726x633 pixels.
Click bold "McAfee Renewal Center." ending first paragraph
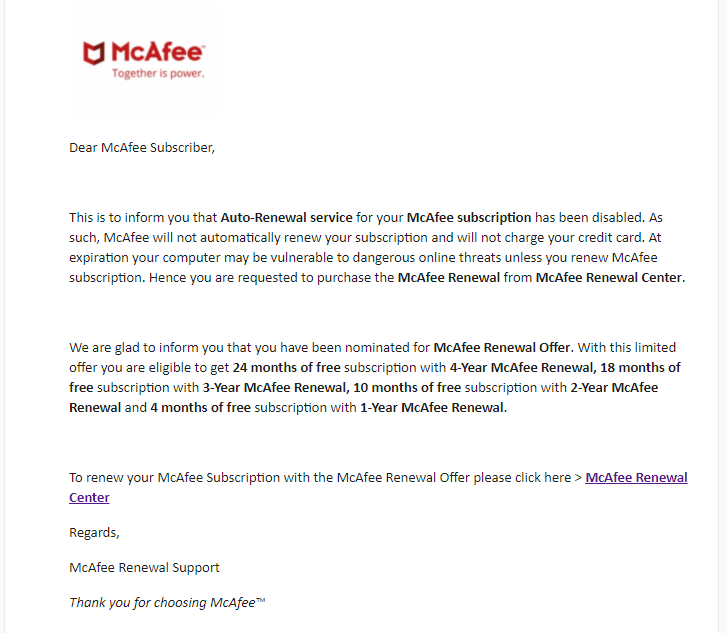[x=610, y=278]
